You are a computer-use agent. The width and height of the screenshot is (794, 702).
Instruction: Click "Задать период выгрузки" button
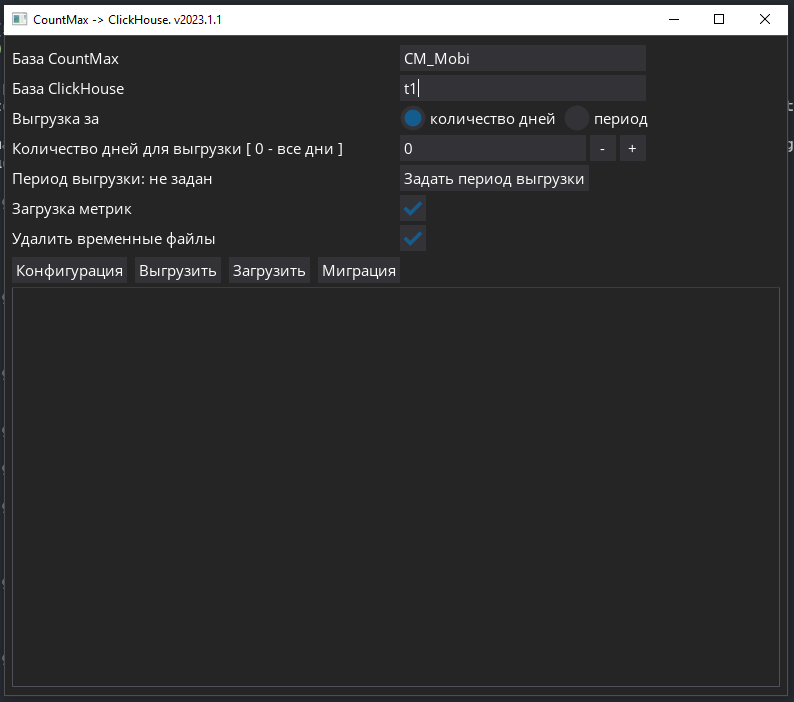click(494, 178)
